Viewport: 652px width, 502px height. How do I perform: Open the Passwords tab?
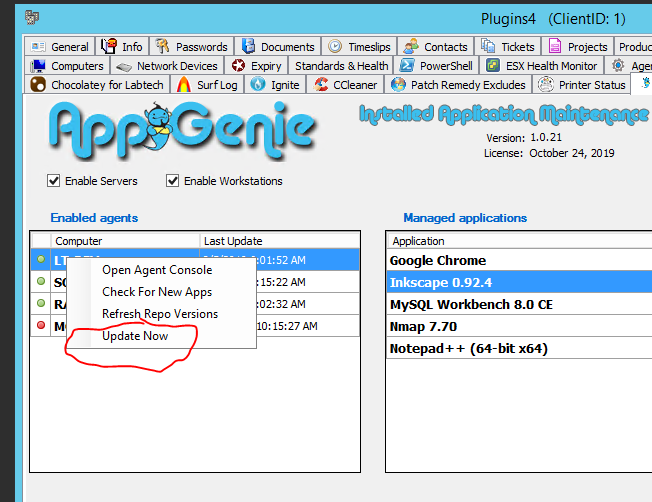point(192,47)
